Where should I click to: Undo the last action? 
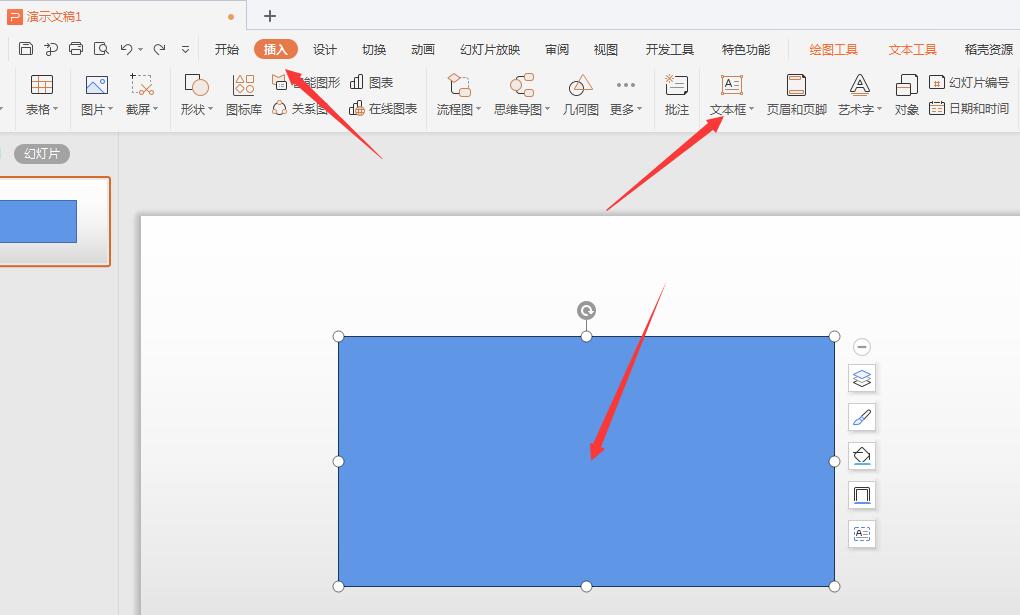tap(127, 47)
